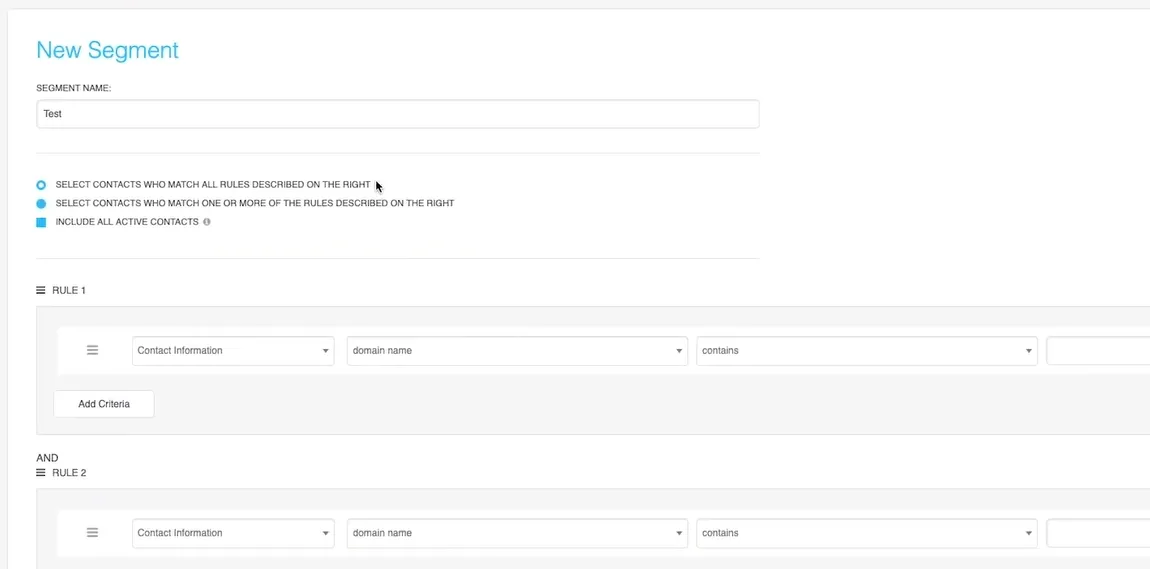Click the 'AND' connector text
This screenshot has height=569, width=1150.
(47, 458)
